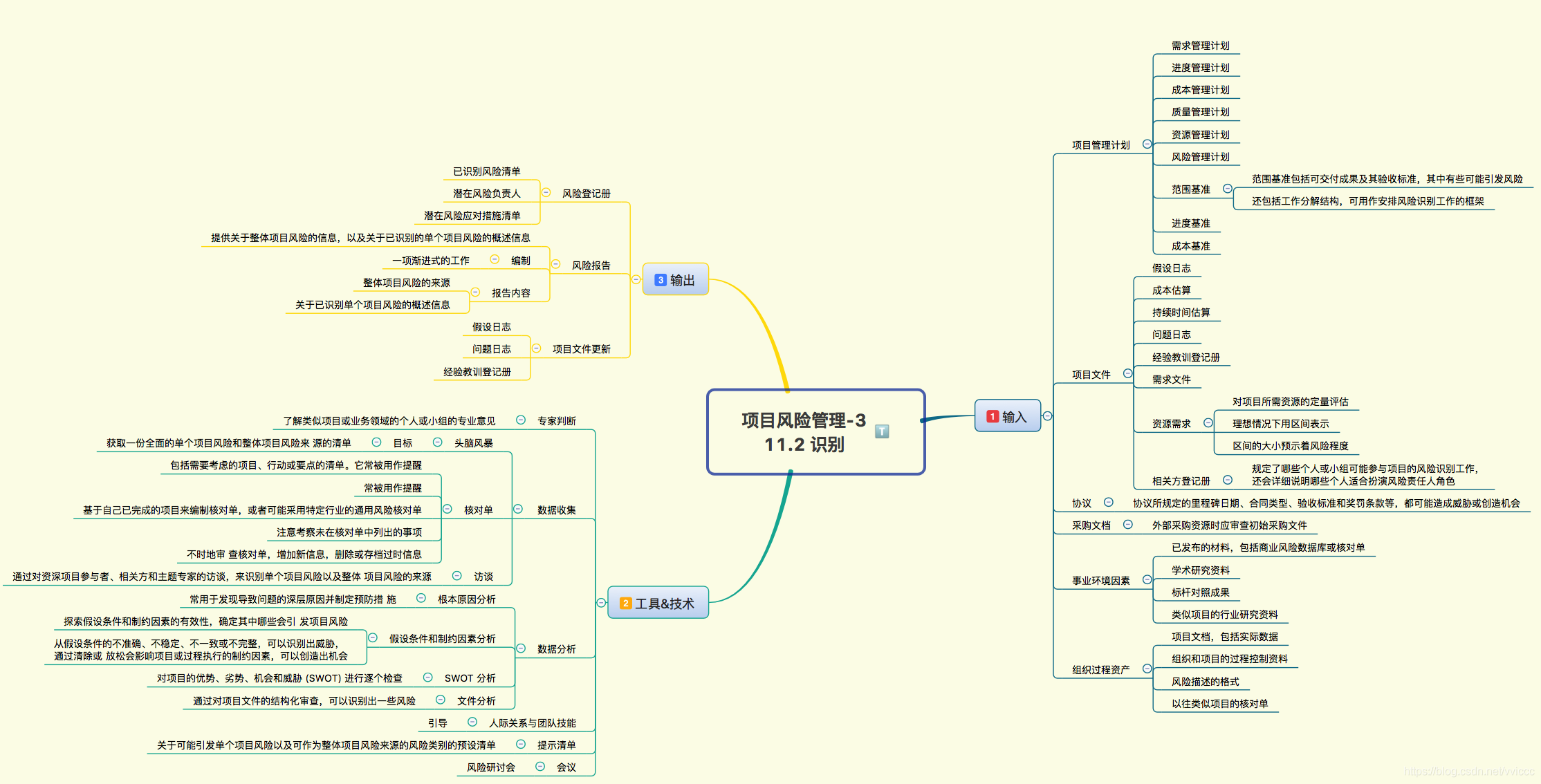Select the 已识别风险清单 subtopic
The image size is (1541, 784).
click(486, 171)
